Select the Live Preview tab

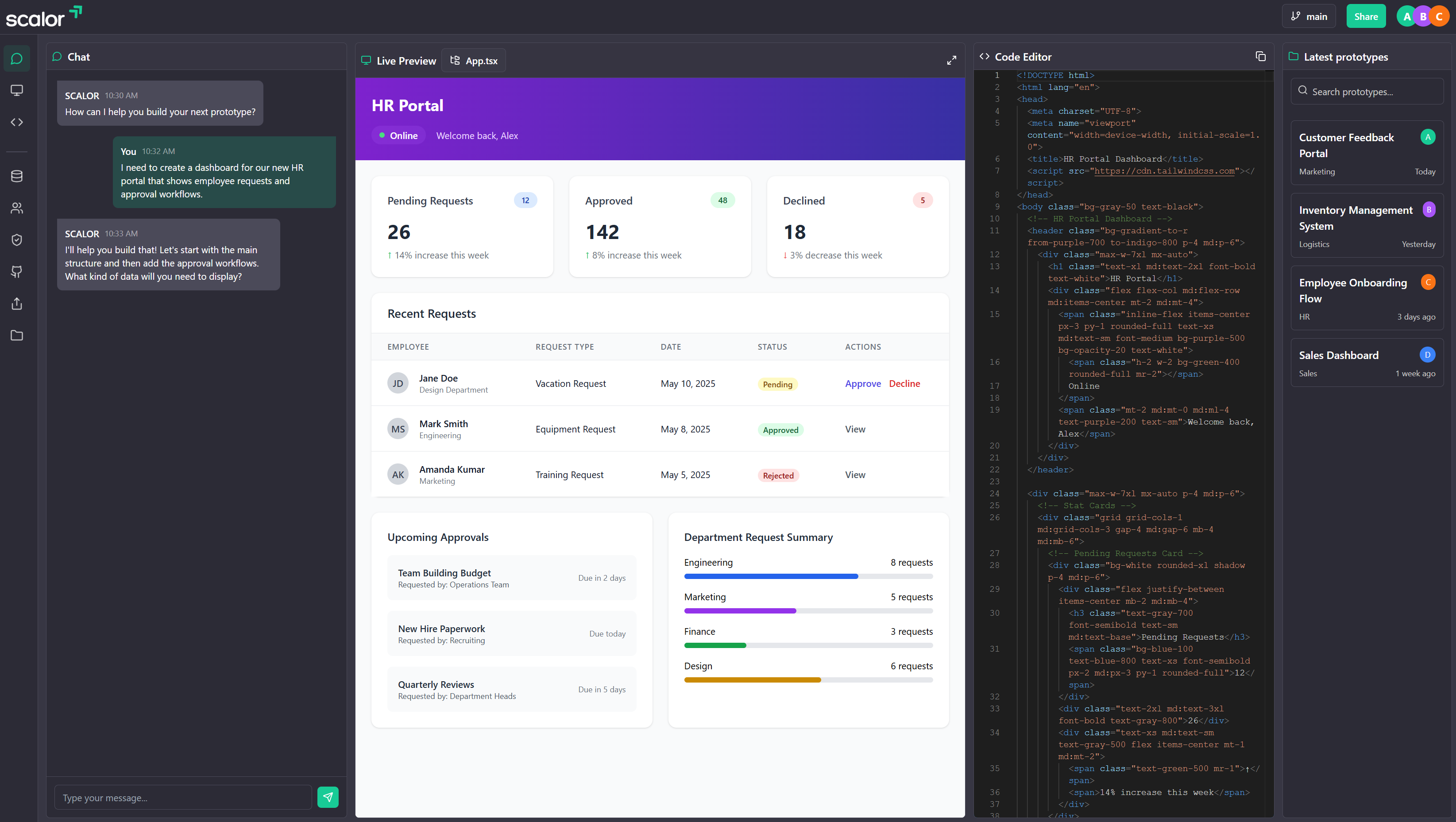click(x=399, y=61)
